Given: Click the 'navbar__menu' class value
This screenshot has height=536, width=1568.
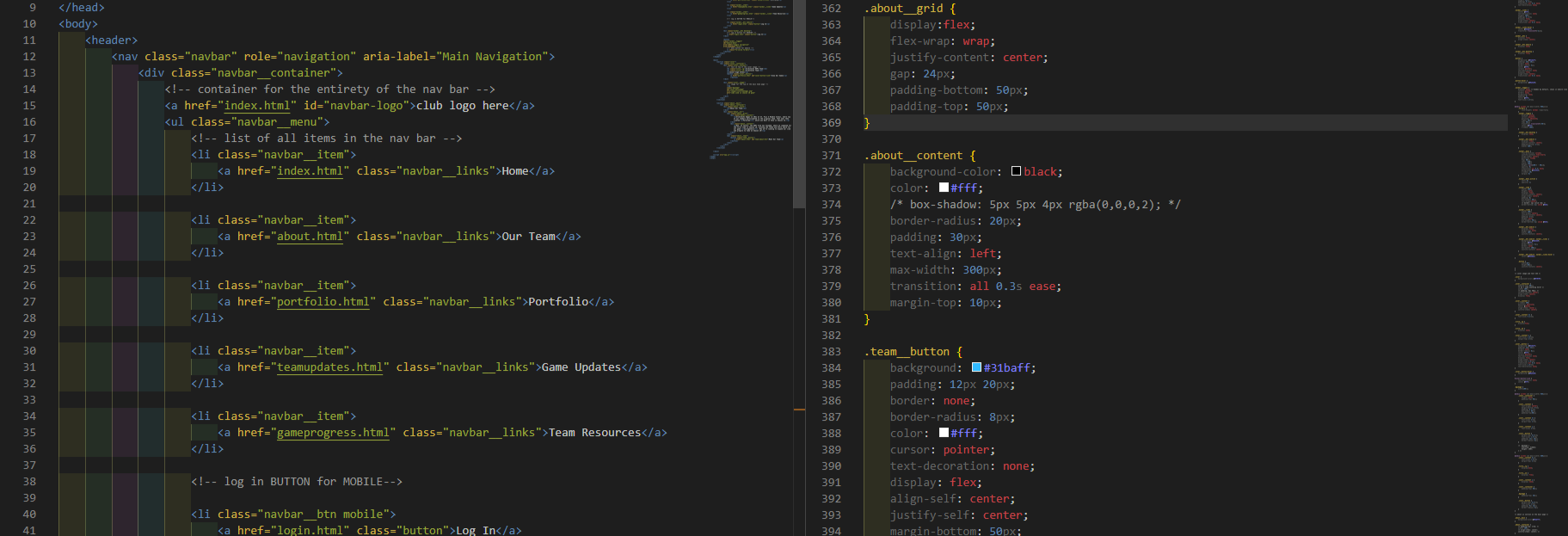Looking at the screenshot, I should (x=277, y=122).
